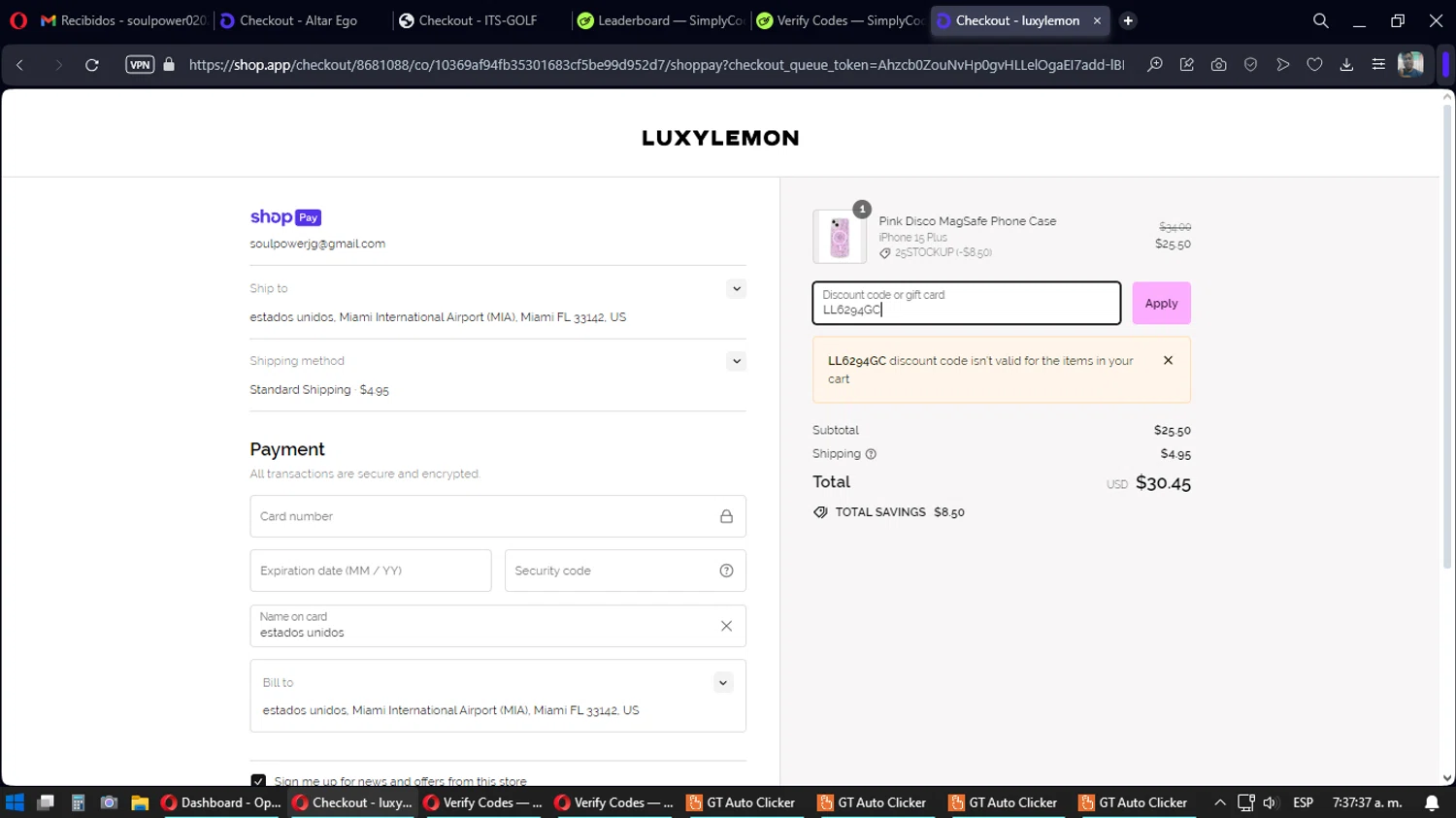Image resolution: width=1456 pixels, height=818 pixels.
Task: Open the Easy Setup sliders icon
Action: 1378,65
